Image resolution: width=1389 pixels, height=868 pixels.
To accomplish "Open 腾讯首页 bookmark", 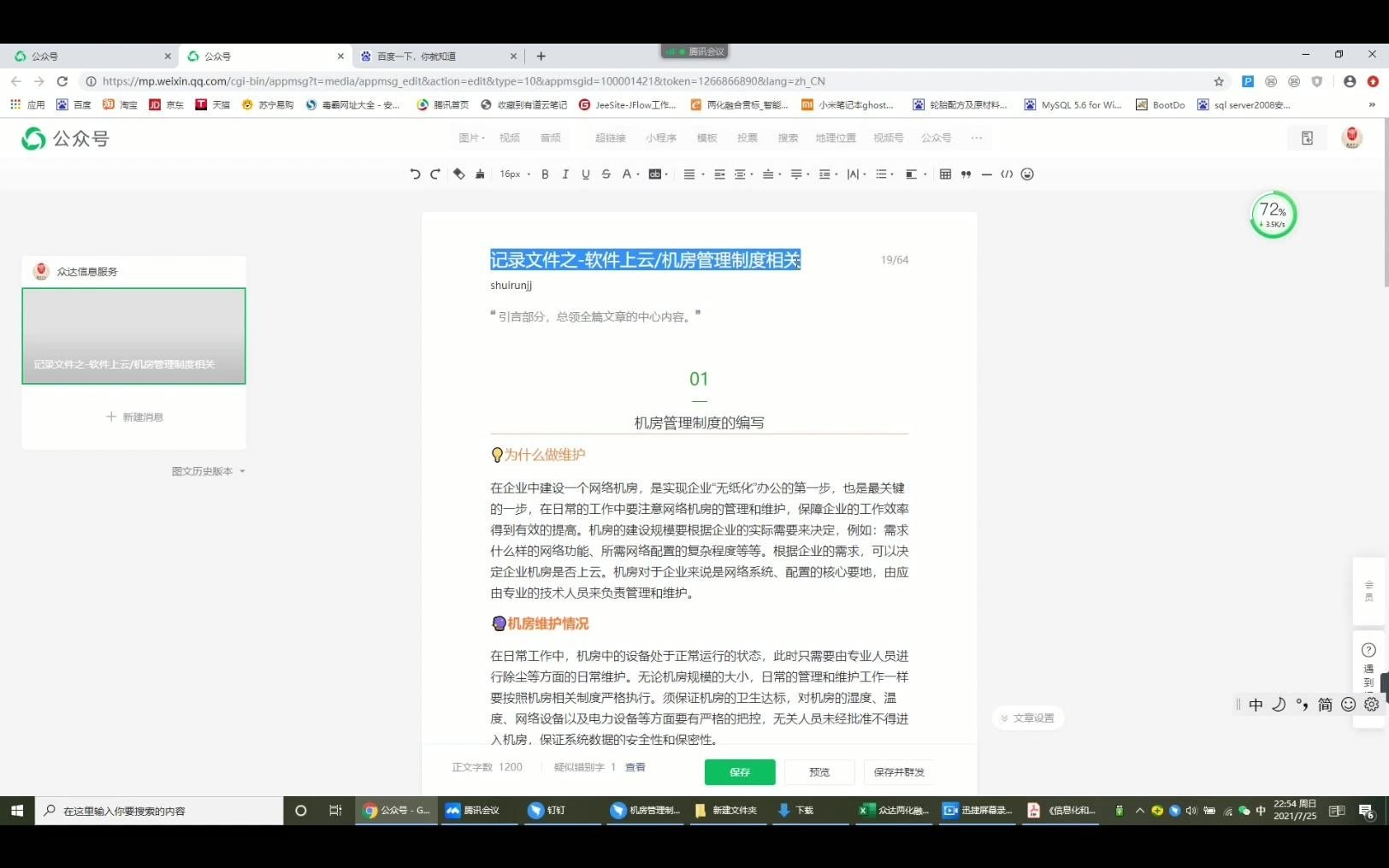I will (442, 105).
